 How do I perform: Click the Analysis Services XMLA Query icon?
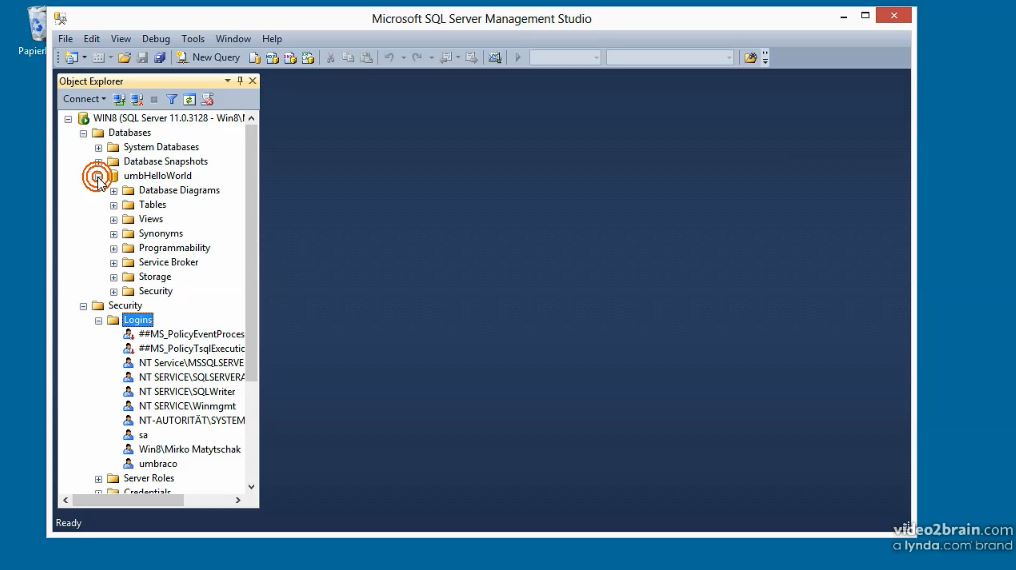point(308,58)
